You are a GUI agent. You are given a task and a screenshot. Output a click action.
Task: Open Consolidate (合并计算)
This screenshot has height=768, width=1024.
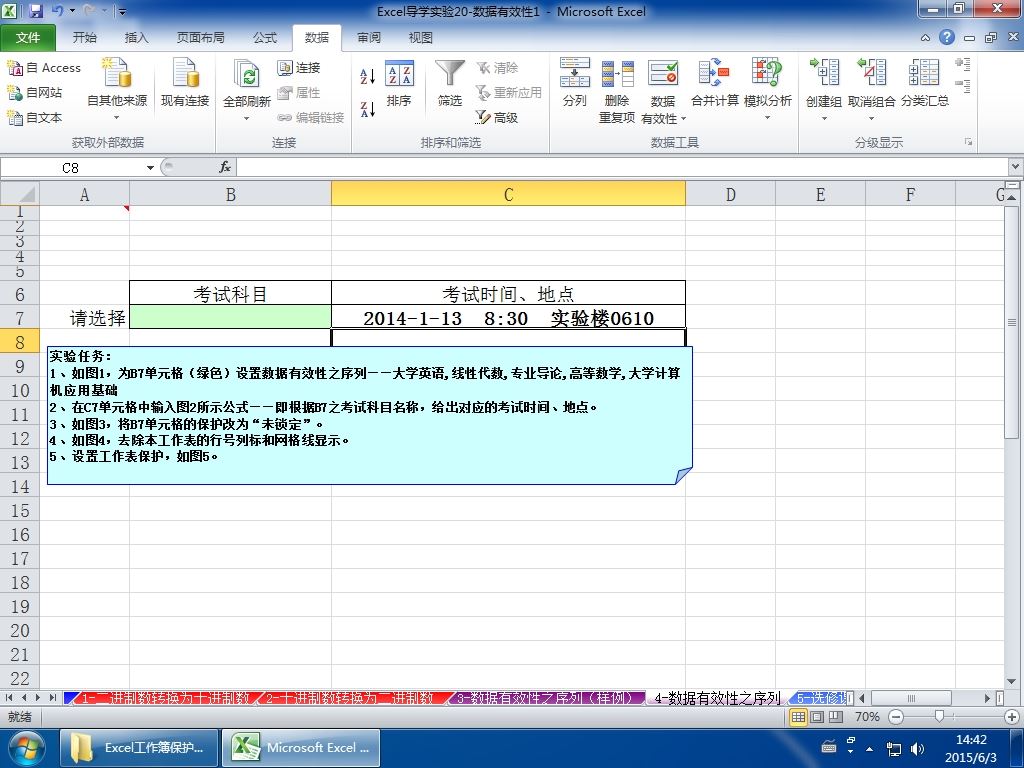714,83
